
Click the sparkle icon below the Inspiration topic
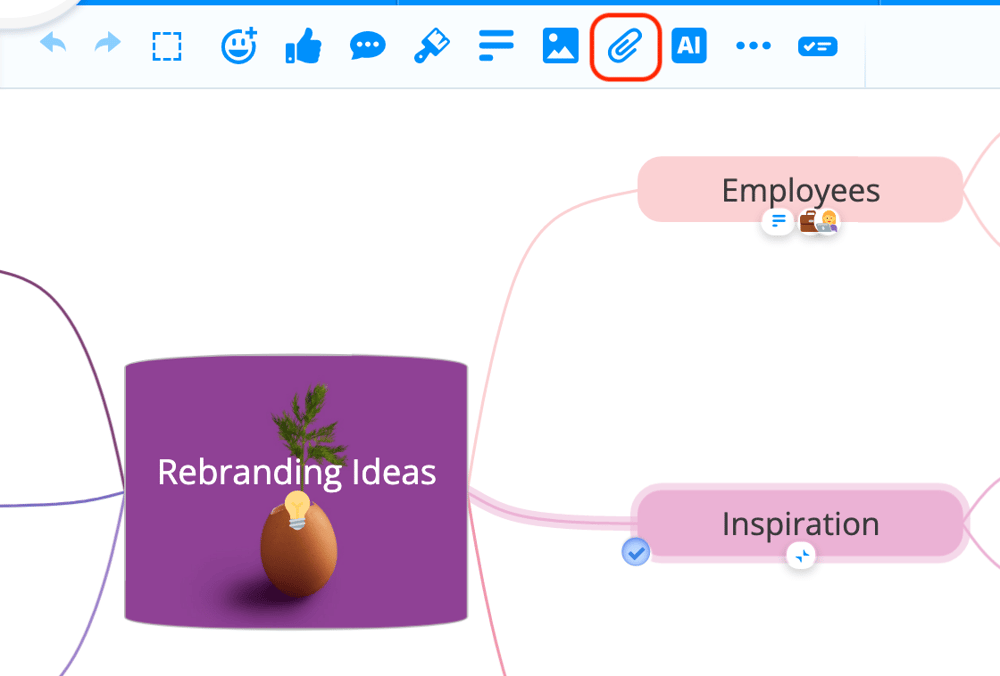coord(801,556)
